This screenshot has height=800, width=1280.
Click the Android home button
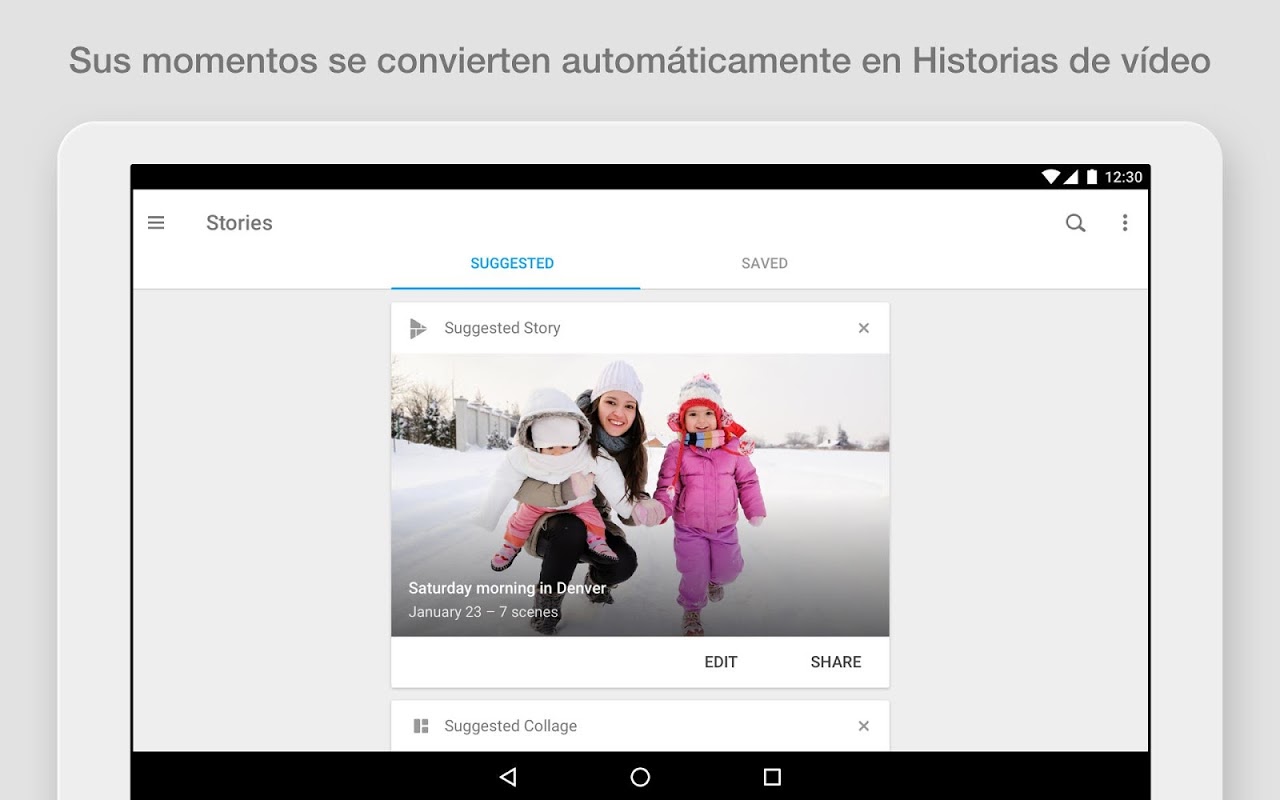pyautogui.click(x=640, y=777)
